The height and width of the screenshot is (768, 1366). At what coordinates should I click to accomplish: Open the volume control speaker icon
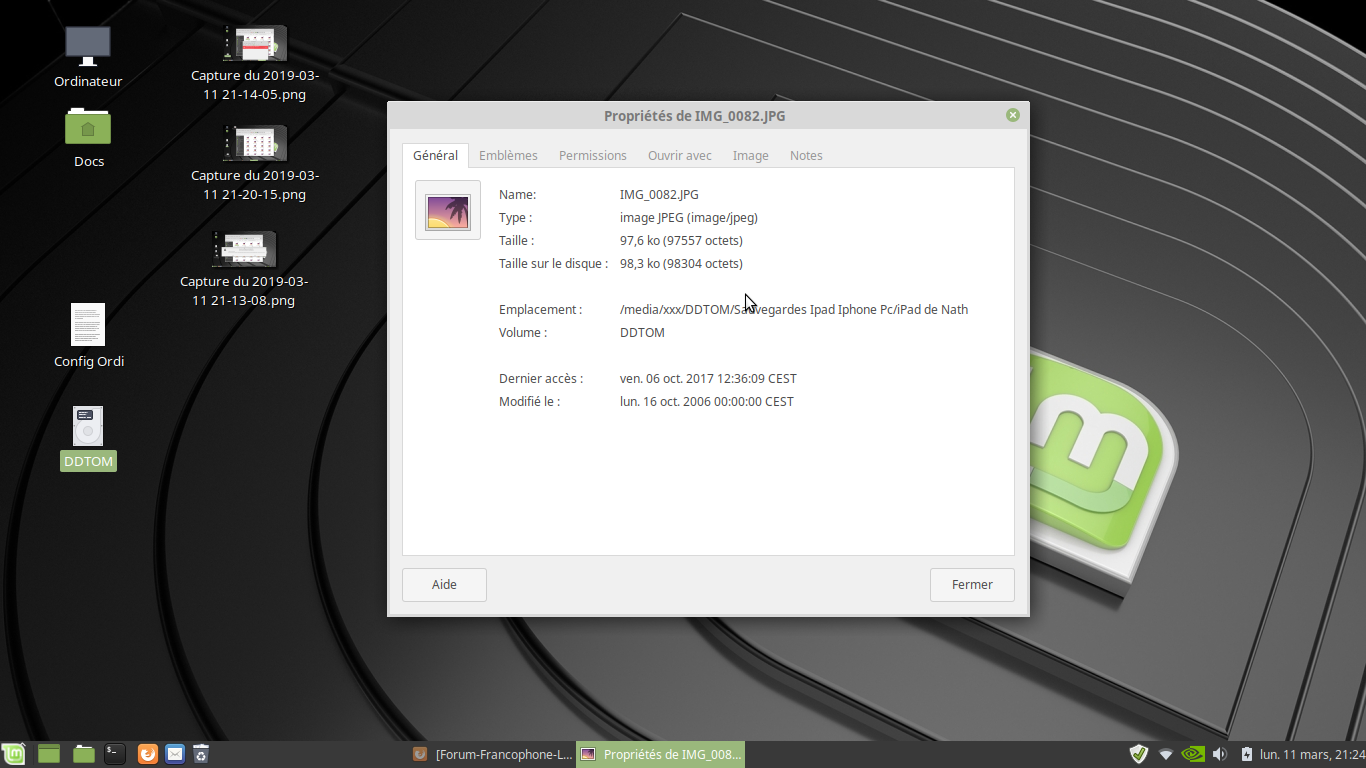click(1220, 754)
